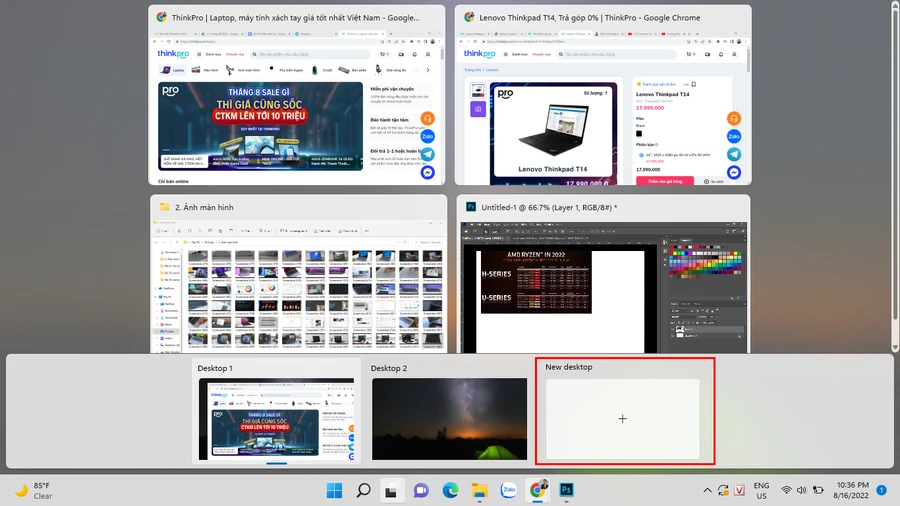Click the Photoshop taskbar icon
Screen dimensions: 900x506
point(567,491)
